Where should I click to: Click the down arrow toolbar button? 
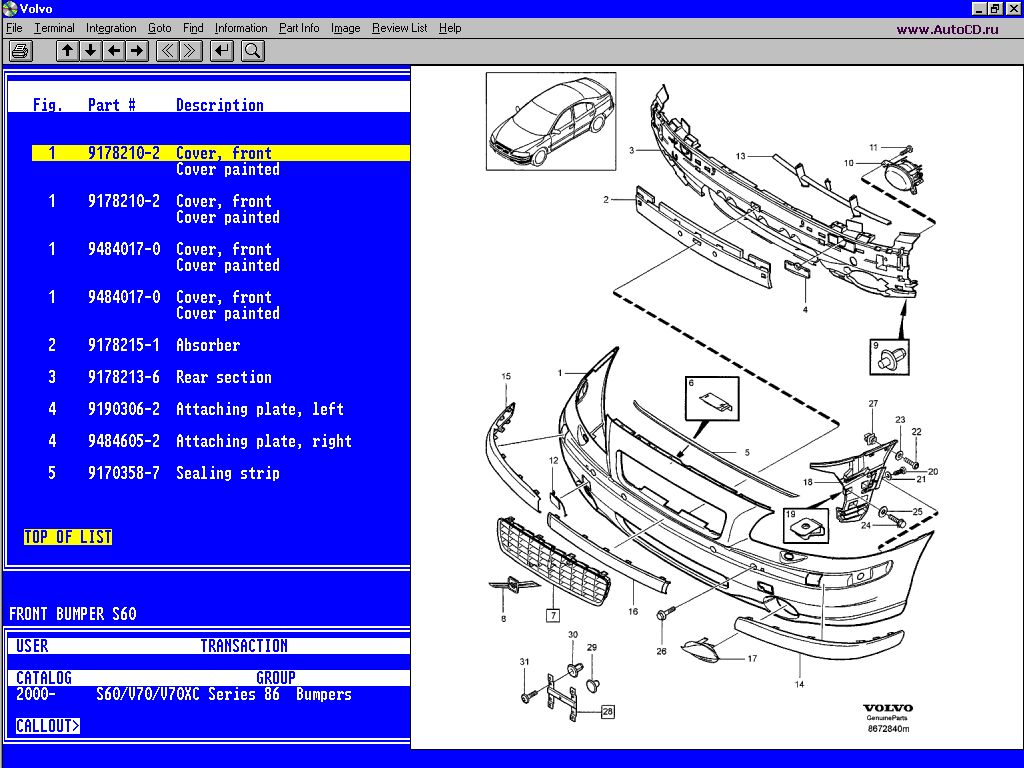[91, 51]
